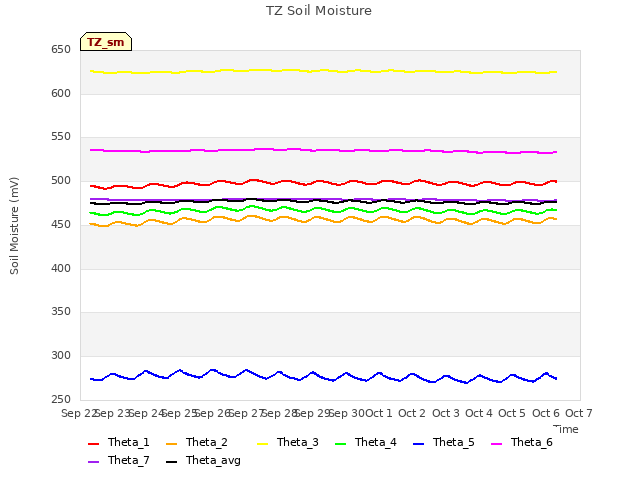This screenshot has height=480, width=640.
Task: Click the Time axis label
Action: point(566,429)
